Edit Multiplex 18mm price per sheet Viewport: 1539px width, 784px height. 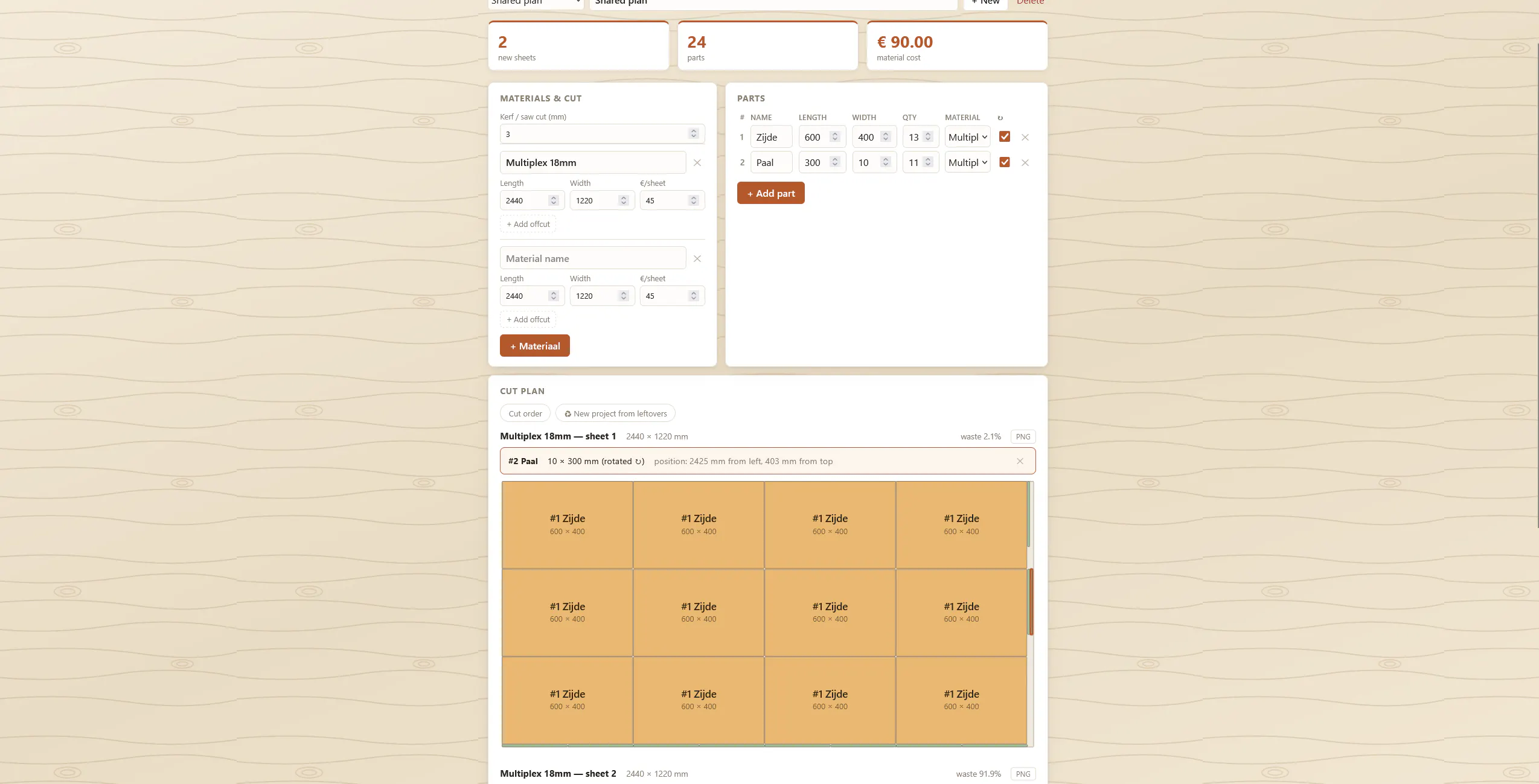point(672,200)
